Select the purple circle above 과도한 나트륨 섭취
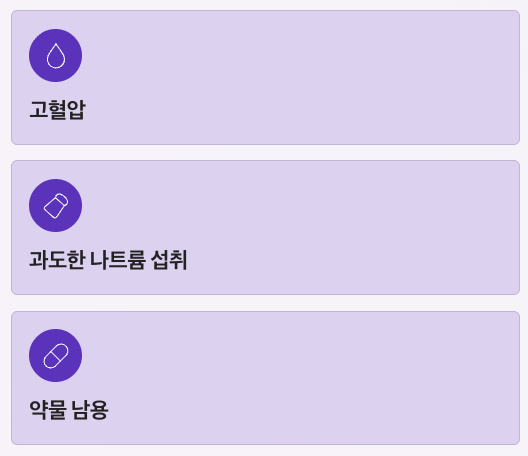Image resolution: width=528 pixels, height=456 pixels. click(x=56, y=205)
